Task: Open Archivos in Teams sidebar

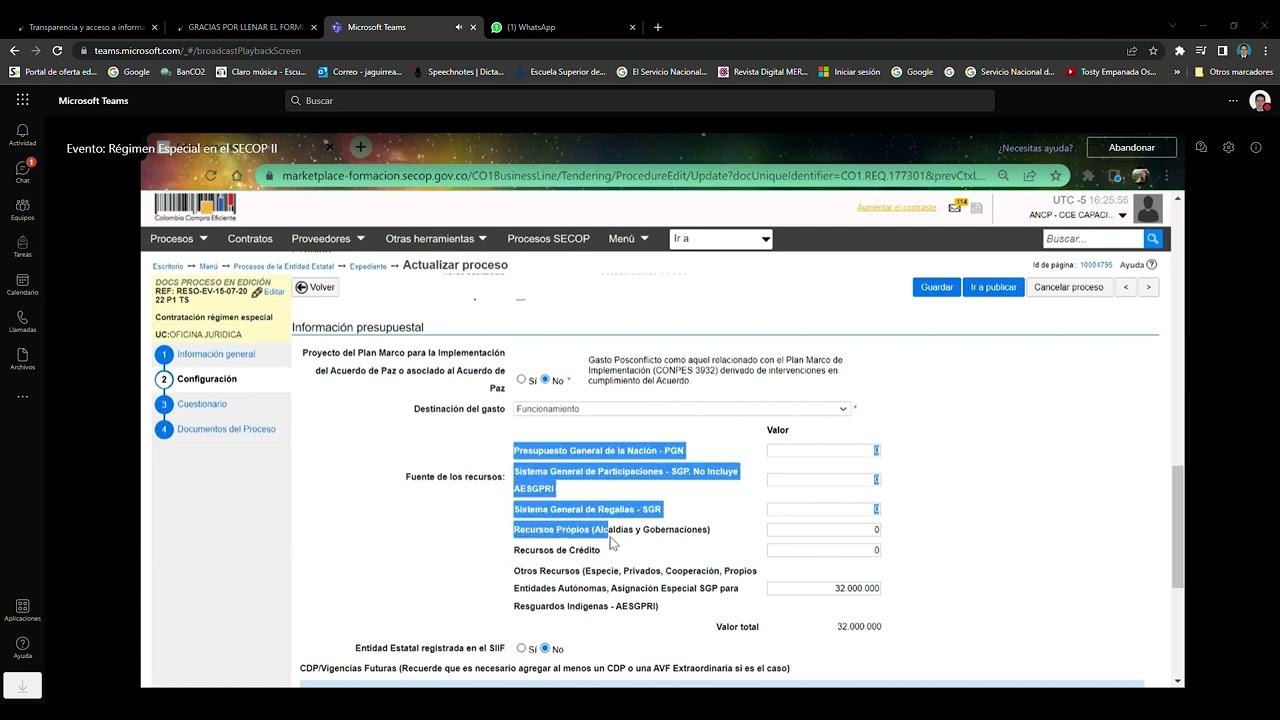Action: coord(22,359)
